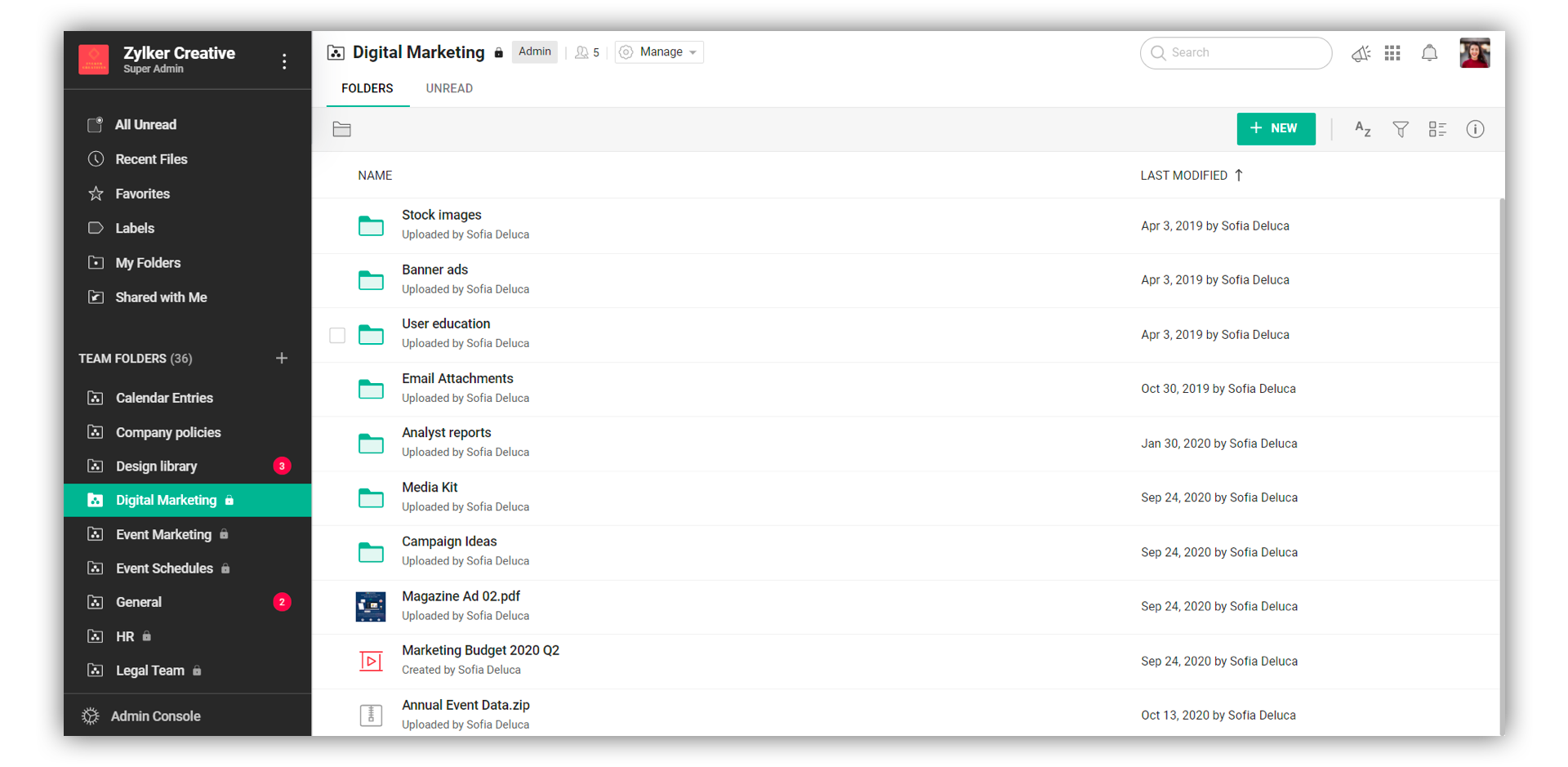Switch to the Unread tab

449,88
